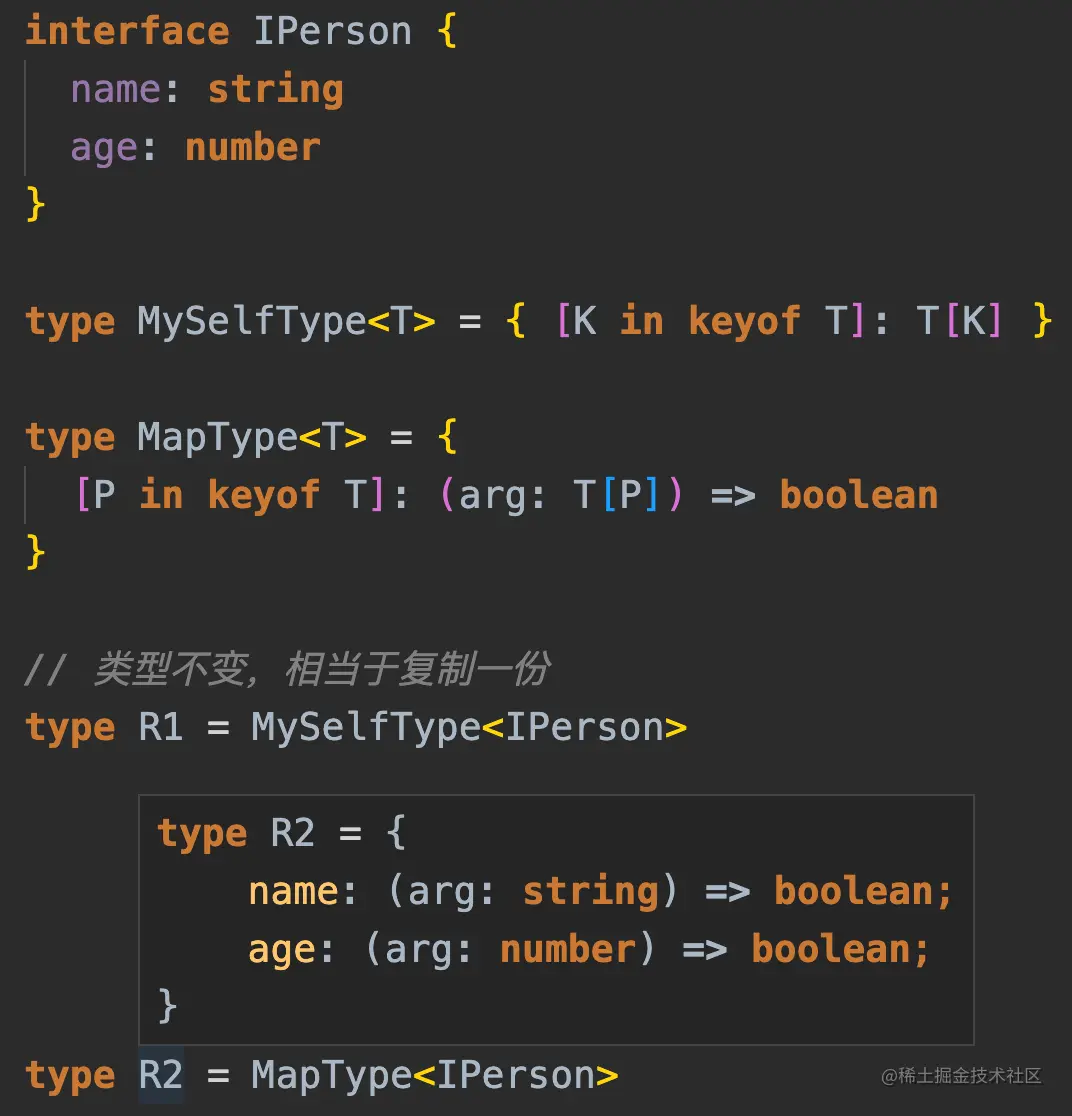Screen dimensions: 1072x1116
Task: Click 'keyof' in the MySelfType line
Action: tap(745, 321)
